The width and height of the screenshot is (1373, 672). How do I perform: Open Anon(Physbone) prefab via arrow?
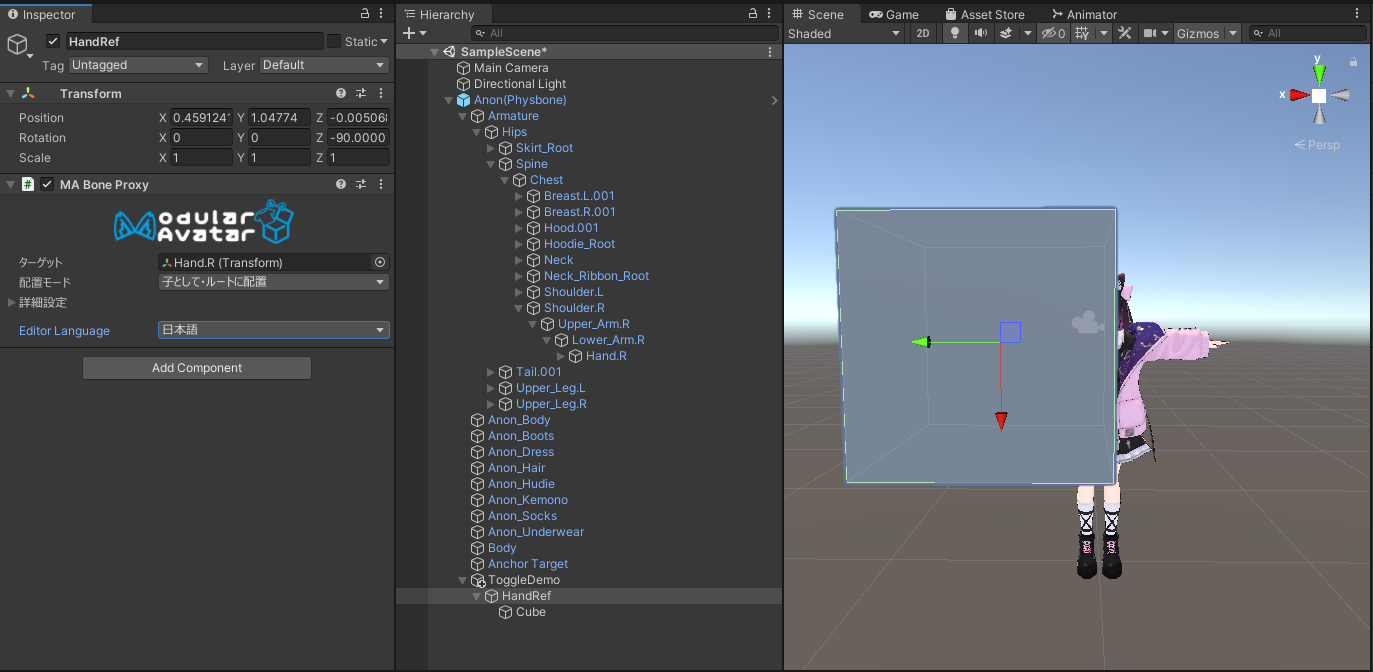click(x=775, y=100)
